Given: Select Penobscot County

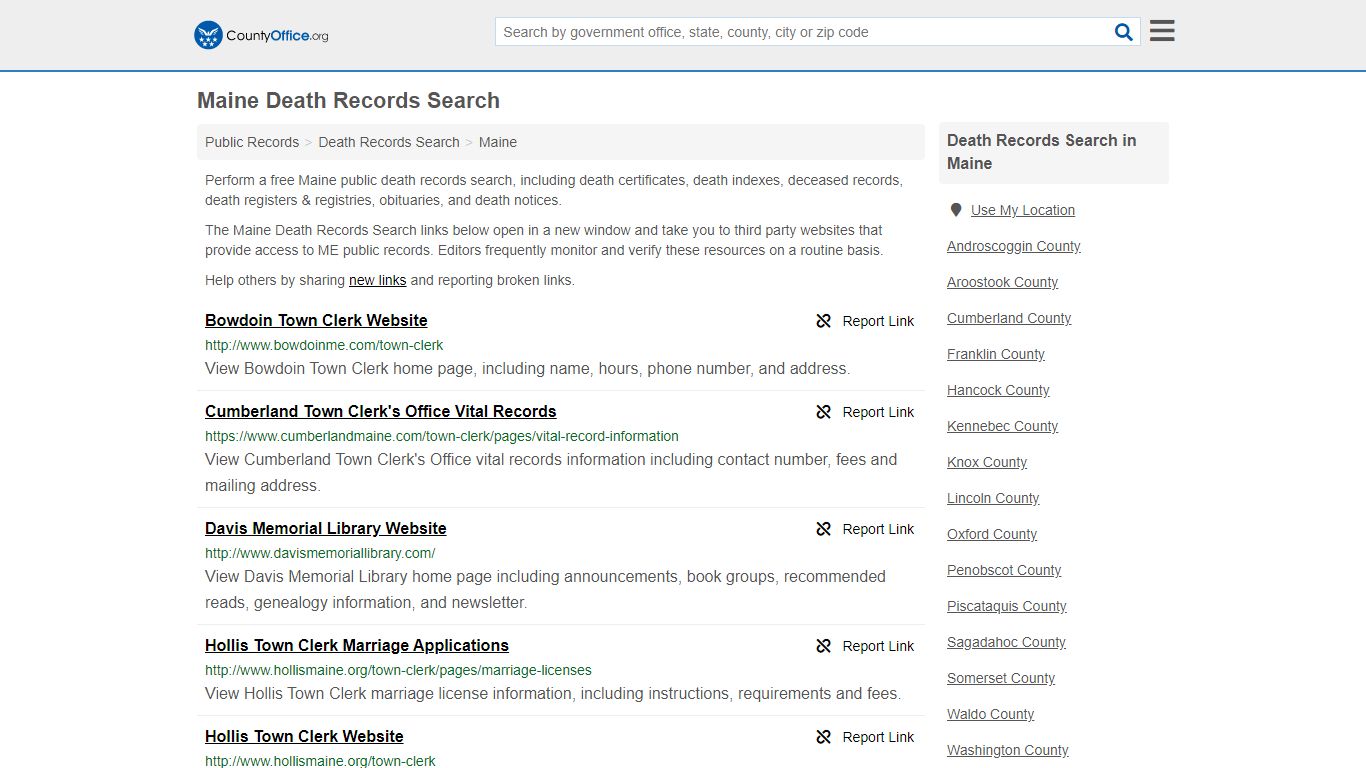Looking at the screenshot, I should (x=1004, y=570).
